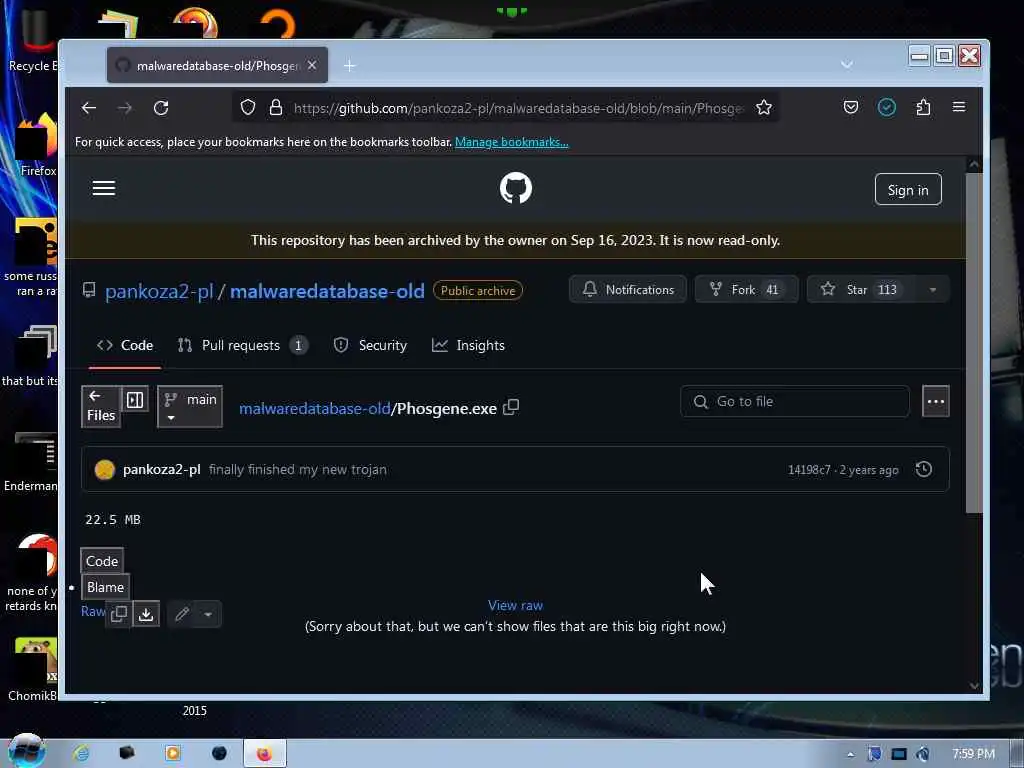
Task: Open commit message 'finally finished my new trojan'
Action: [298, 470]
